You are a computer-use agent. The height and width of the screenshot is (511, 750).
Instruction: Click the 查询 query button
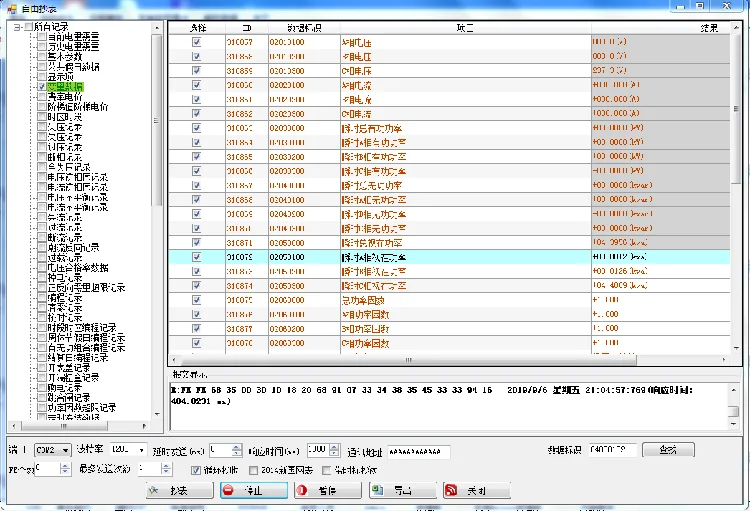(668, 450)
